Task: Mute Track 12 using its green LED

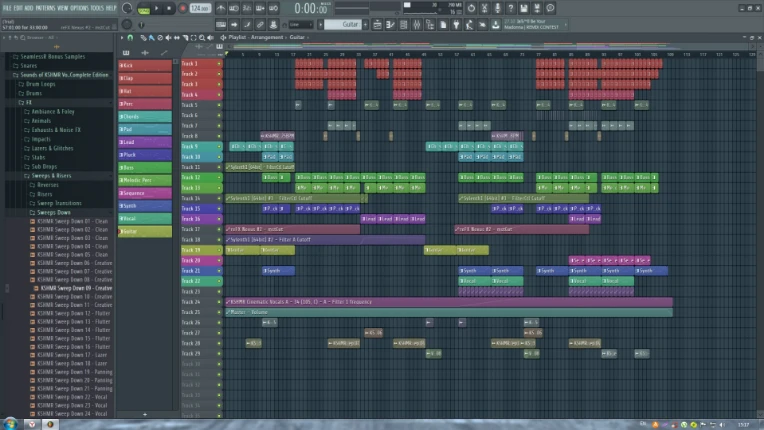Action: [221, 178]
